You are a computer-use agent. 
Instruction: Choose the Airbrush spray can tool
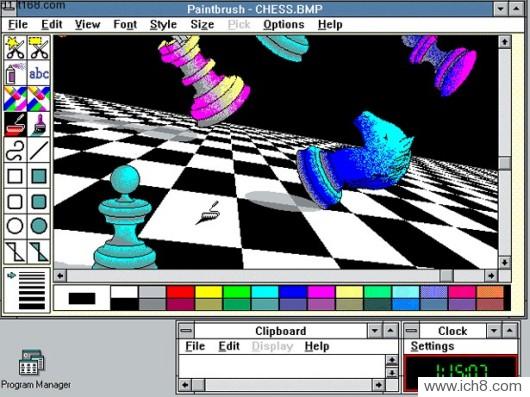pyautogui.click(x=15, y=73)
